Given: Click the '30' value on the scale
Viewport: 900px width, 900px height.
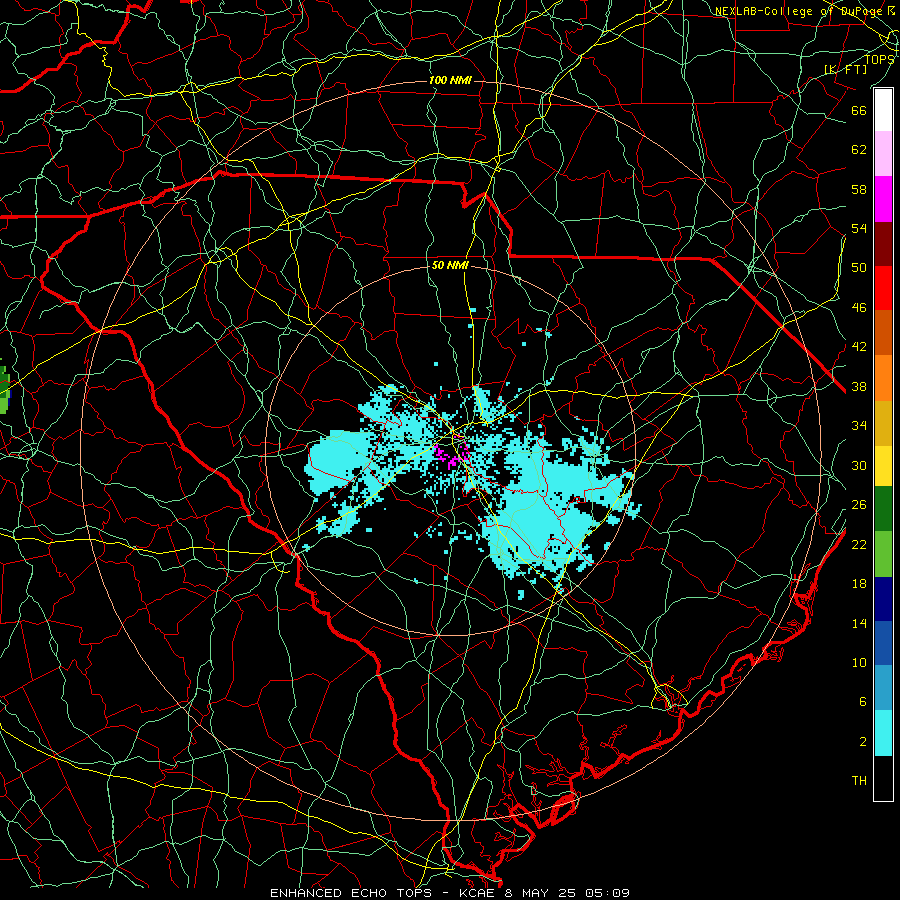Looking at the screenshot, I should [x=859, y=465].
